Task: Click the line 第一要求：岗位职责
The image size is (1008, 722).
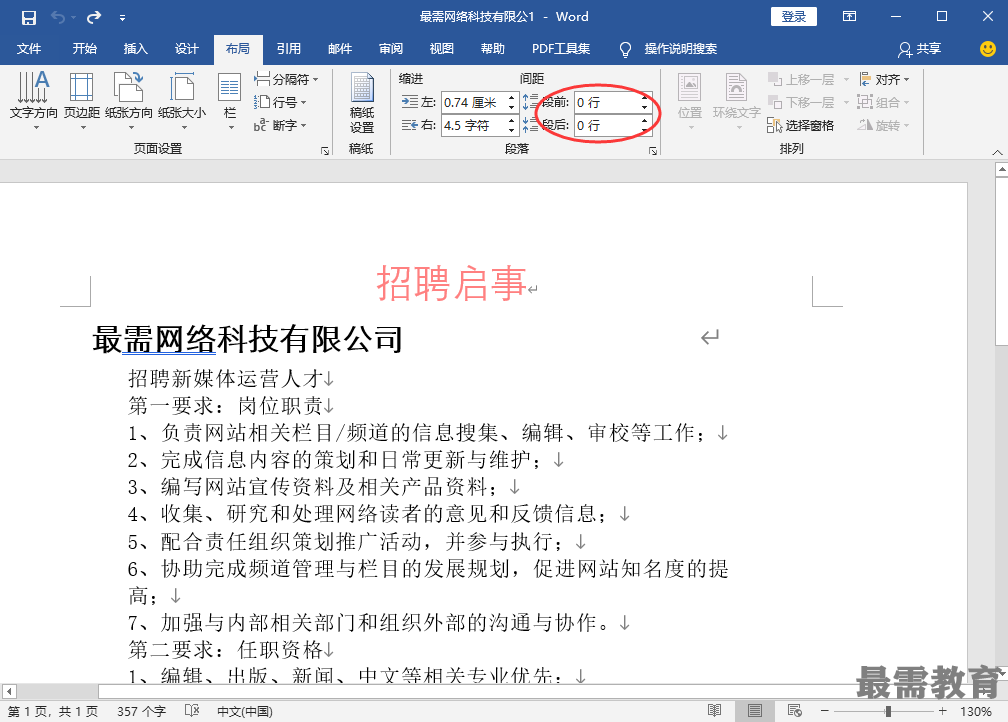Action: [226, 406]
